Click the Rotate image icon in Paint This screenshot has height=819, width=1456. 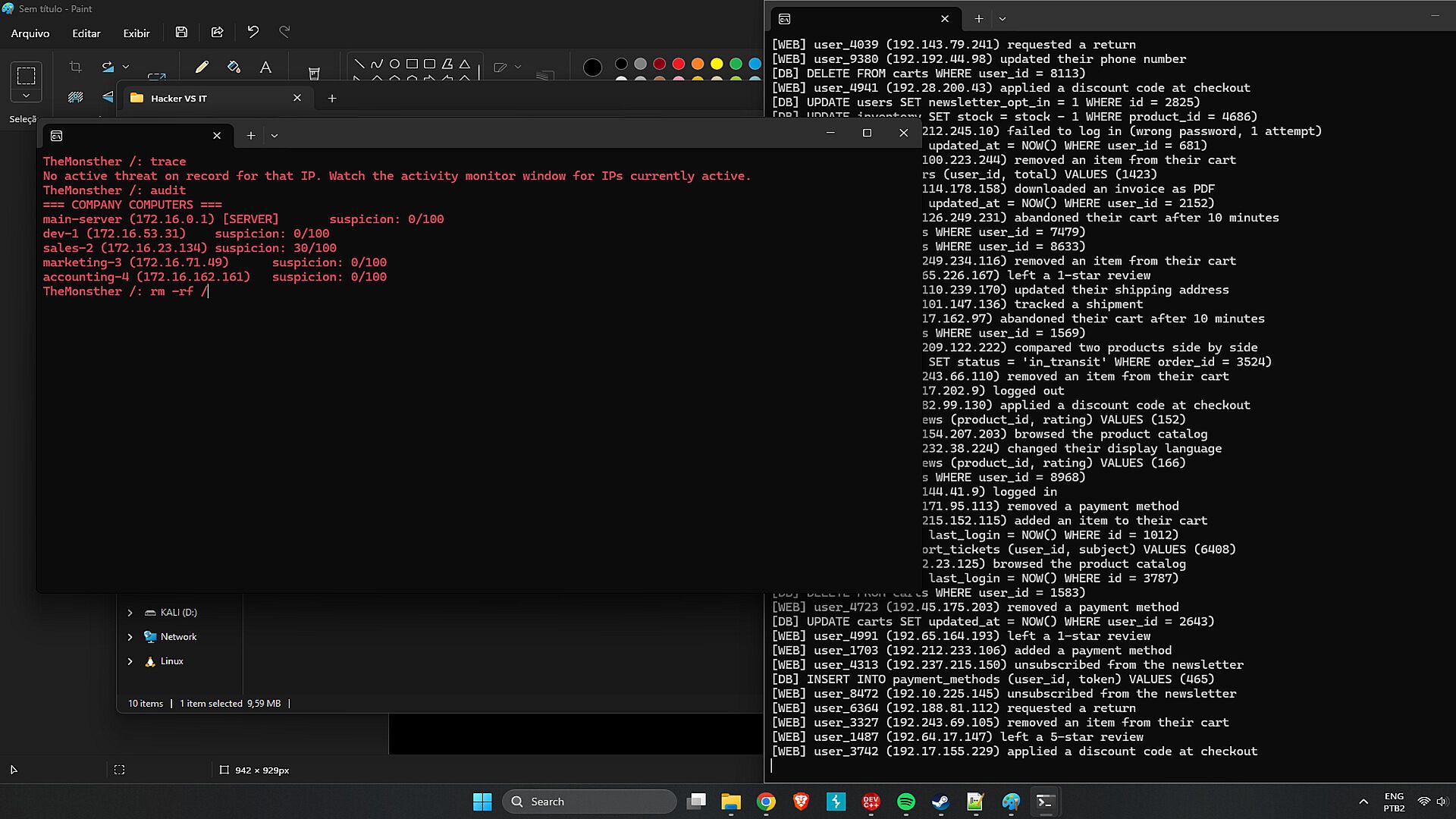coord(108,67)
